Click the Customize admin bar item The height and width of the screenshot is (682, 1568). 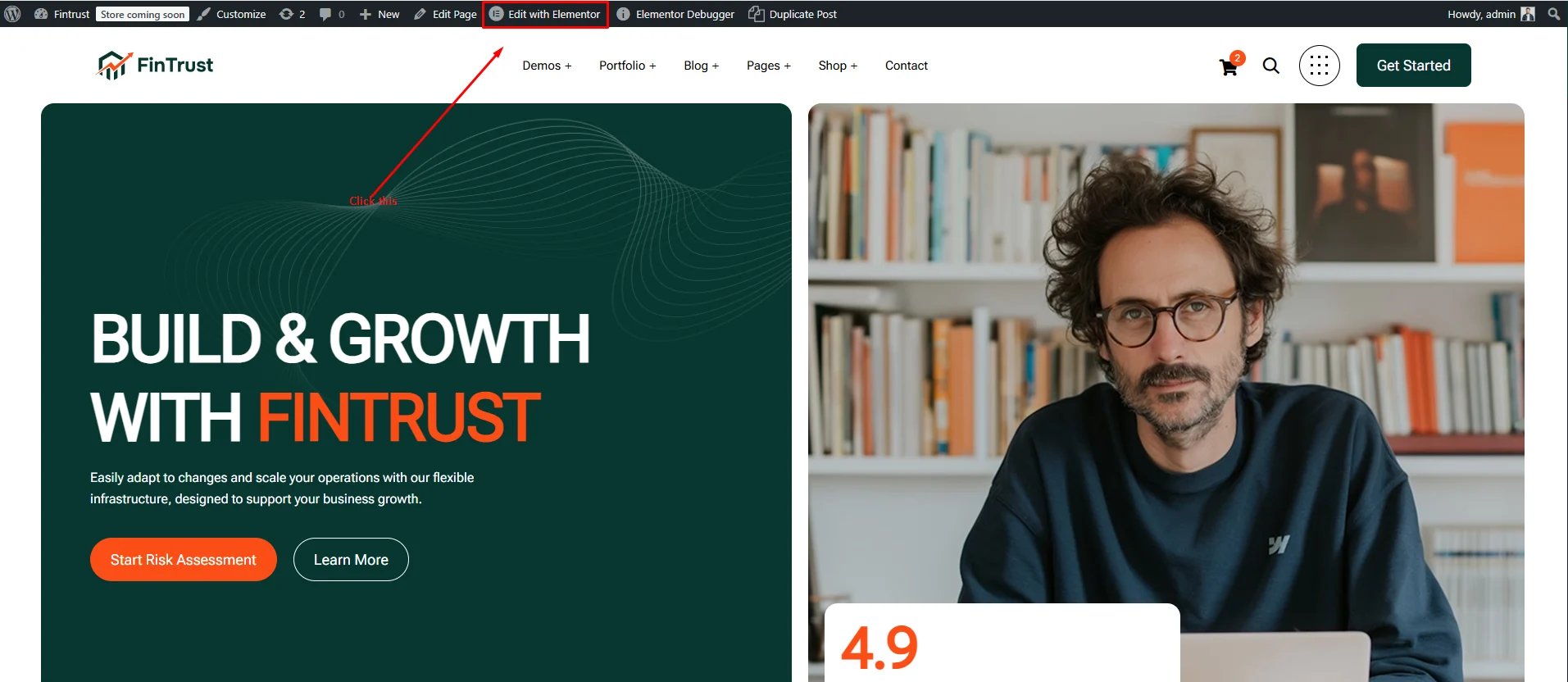[232, 14]
